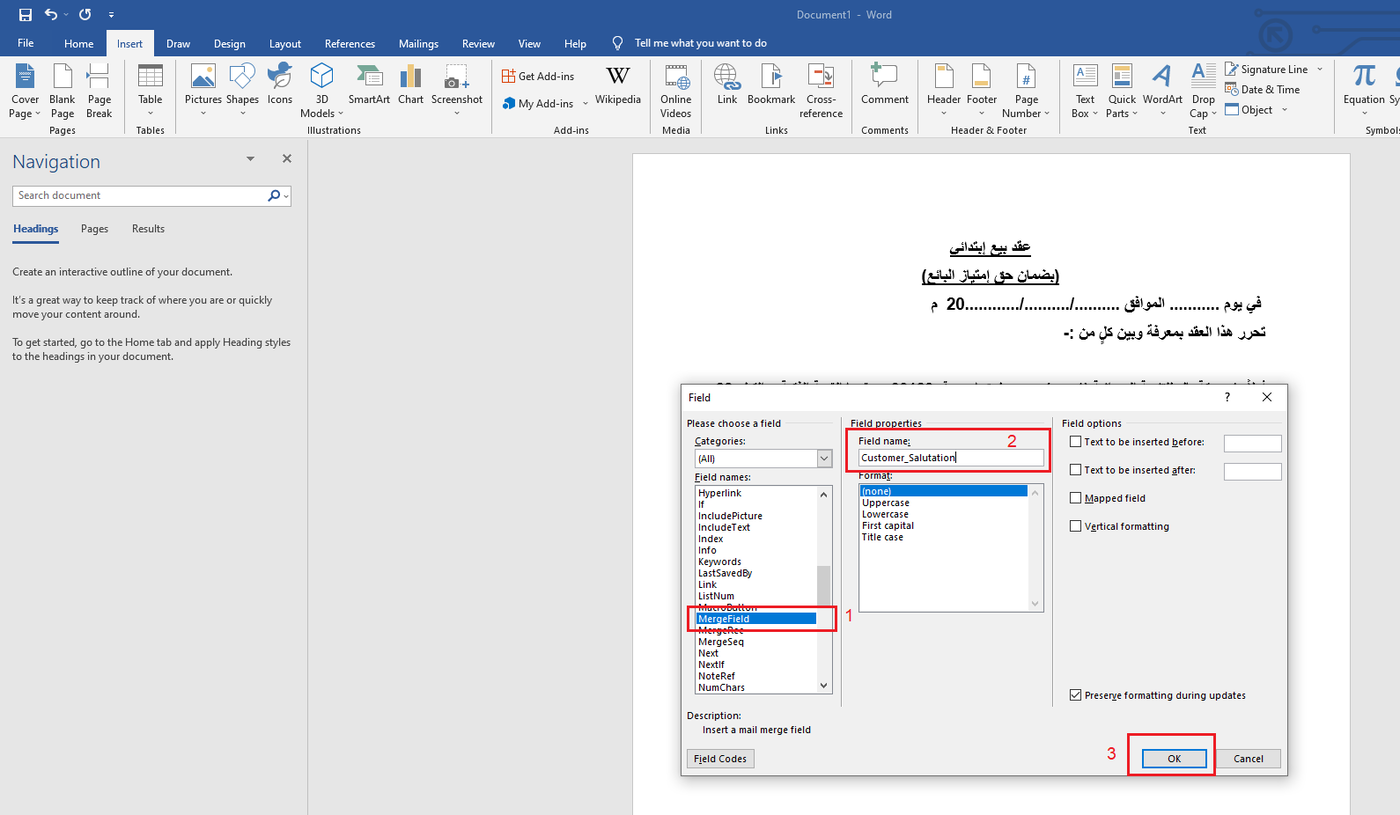This screenshot has width=1400, height=815.
Task: Open the Pages tab in Navigation pane
Action: tap(95, 229)
